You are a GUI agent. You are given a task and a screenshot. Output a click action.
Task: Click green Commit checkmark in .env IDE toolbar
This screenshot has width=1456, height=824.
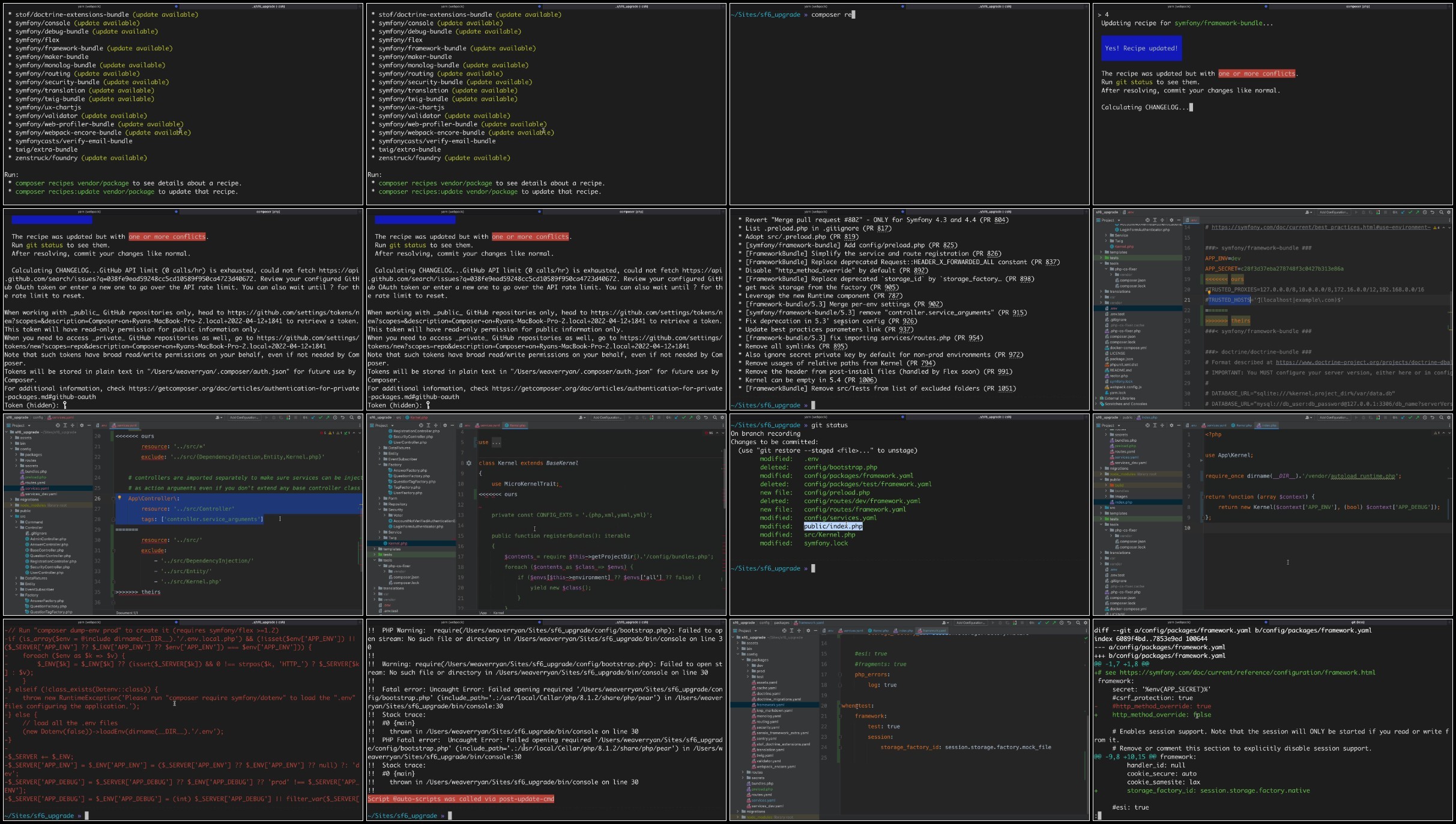tap(1410, 212)
